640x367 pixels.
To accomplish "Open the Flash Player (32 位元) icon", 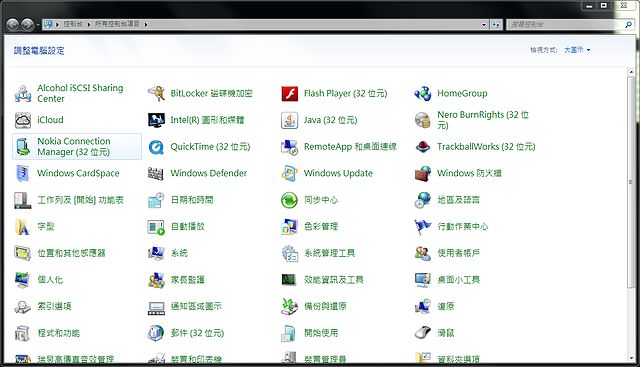I will (x=290, y=93).
